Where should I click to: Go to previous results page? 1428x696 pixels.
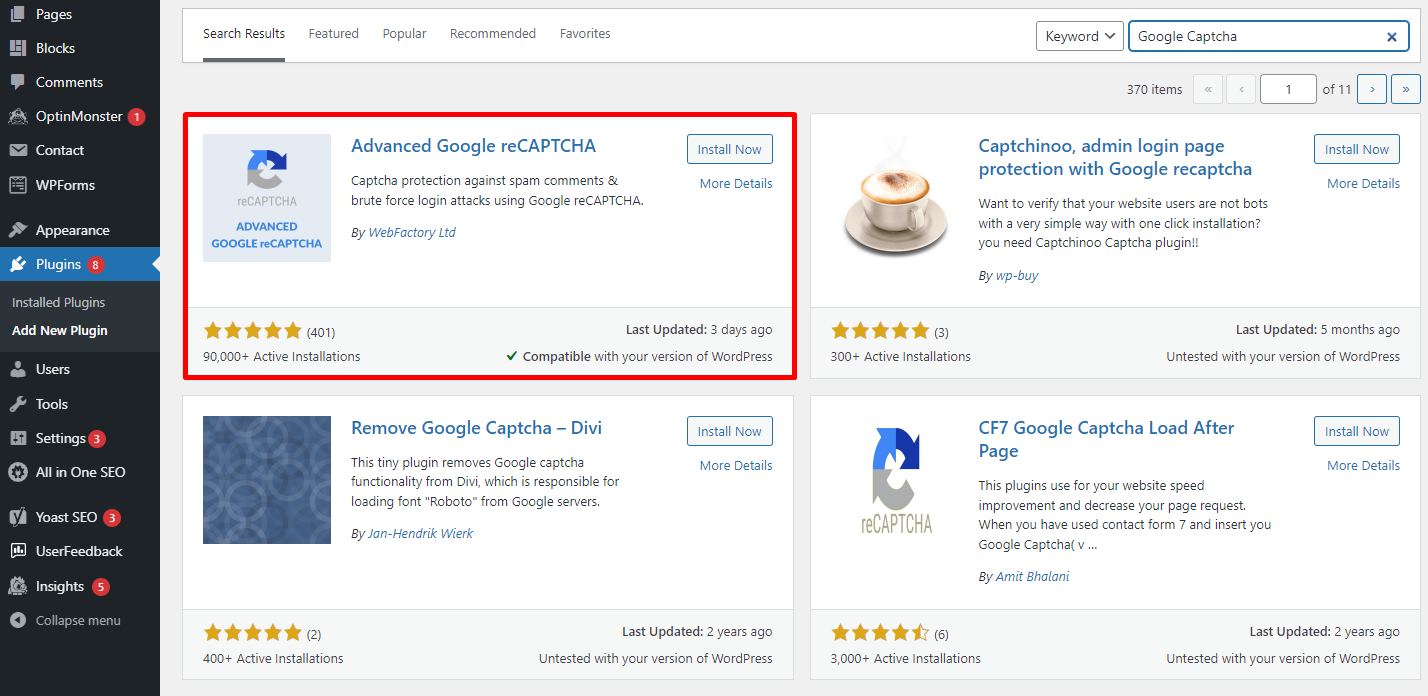[1241, 89]
